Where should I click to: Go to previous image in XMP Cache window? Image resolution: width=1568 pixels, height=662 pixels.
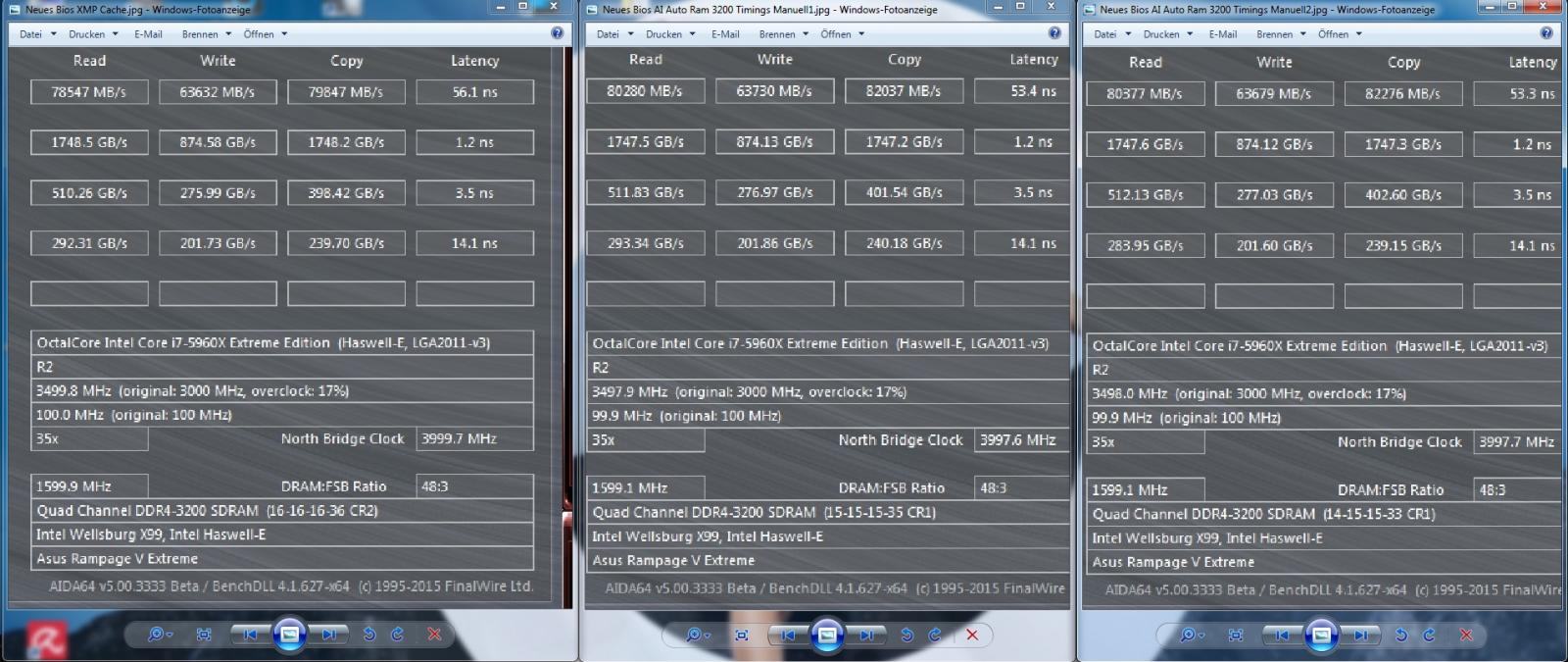point(250,635)
